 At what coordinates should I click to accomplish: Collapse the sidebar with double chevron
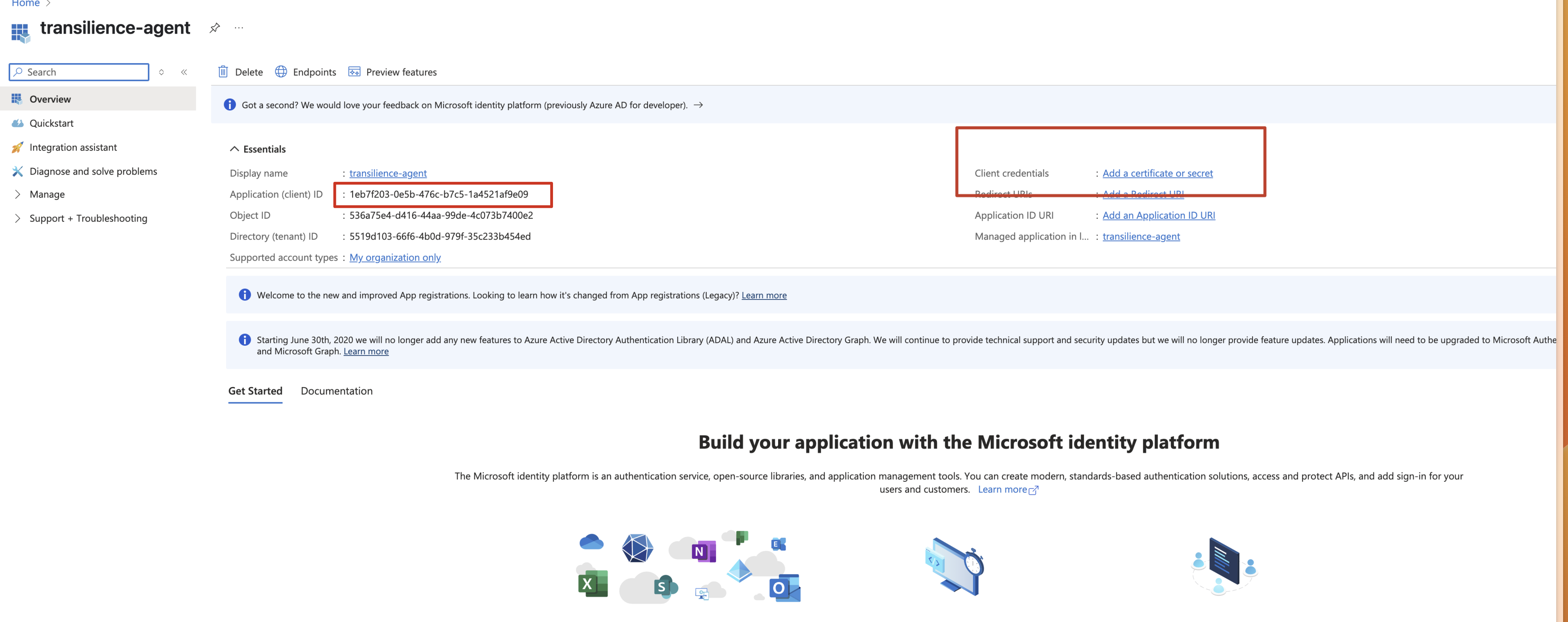[x=184, y=72]
